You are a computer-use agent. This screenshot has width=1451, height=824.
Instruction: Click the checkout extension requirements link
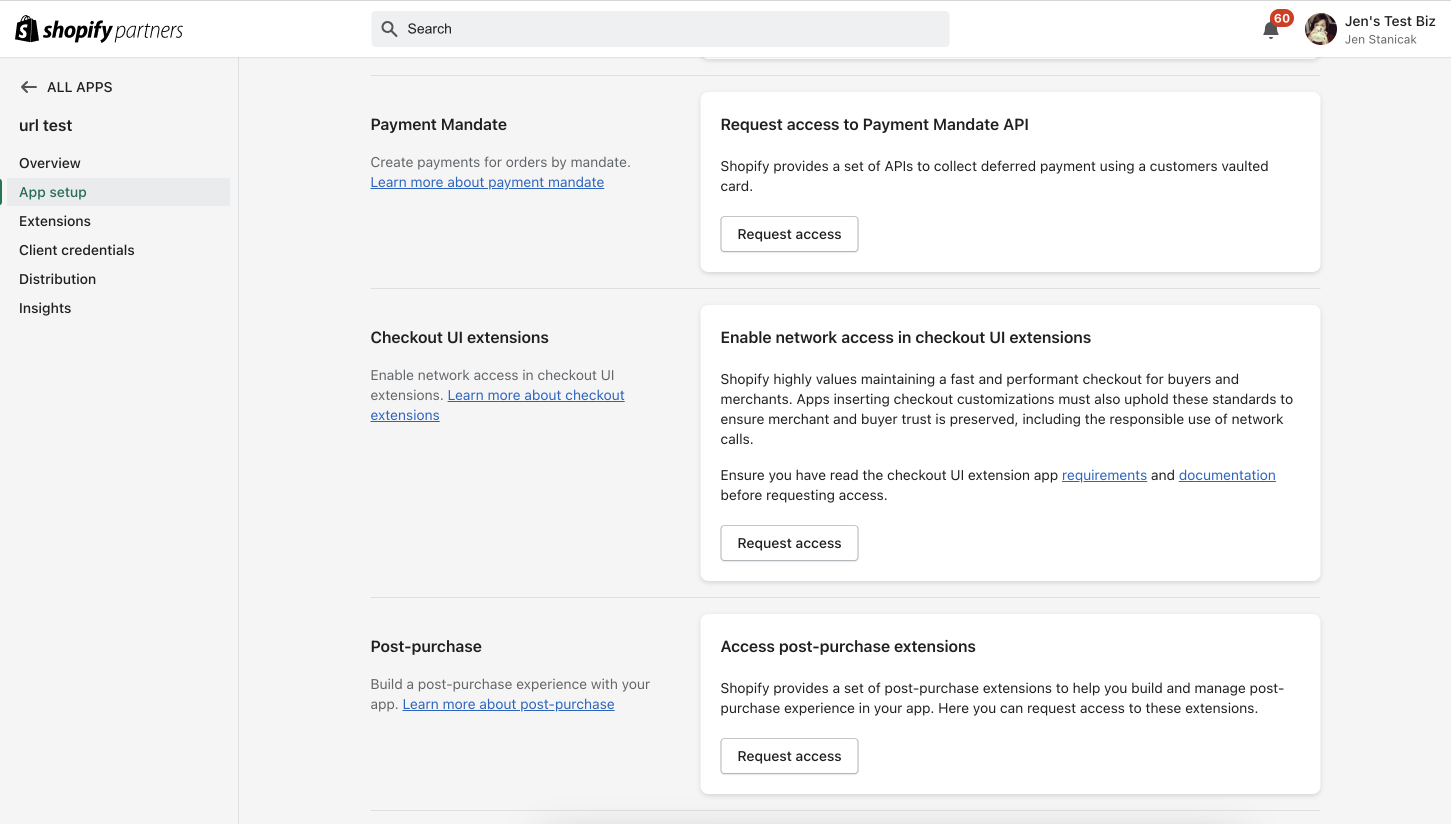pyautogui.click(x=1104, y=475)
